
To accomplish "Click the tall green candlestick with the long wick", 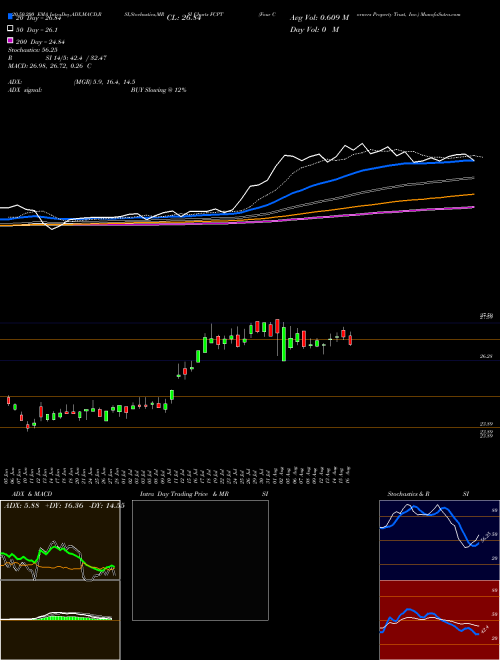I will pyautogui.click(x=284, y=342).
